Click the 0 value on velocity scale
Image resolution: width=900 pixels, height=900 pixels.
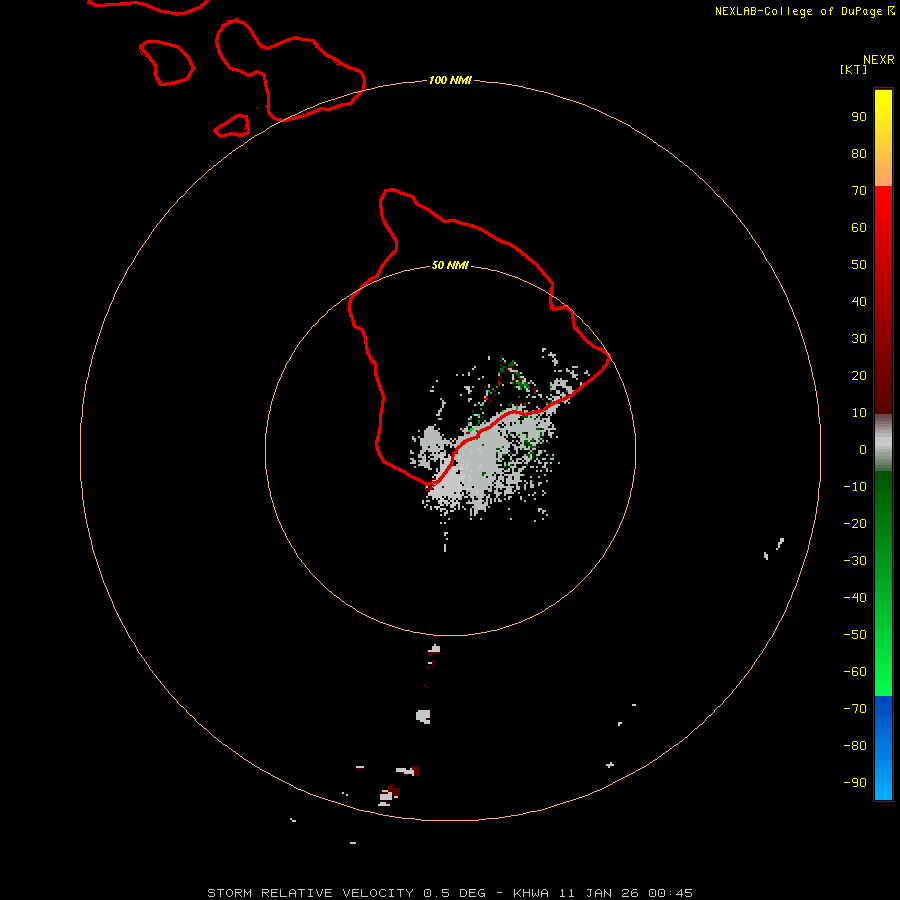(x=863, y=449)
